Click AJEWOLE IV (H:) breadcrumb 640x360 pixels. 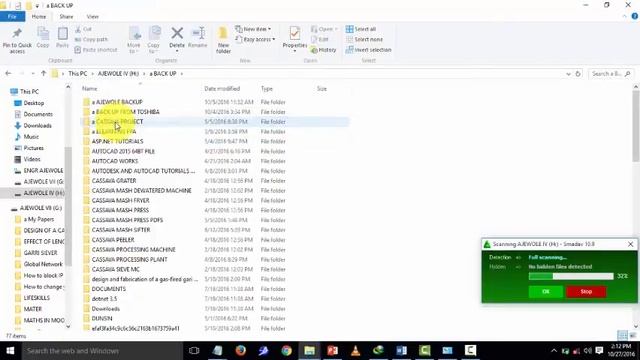coord(118,73)
